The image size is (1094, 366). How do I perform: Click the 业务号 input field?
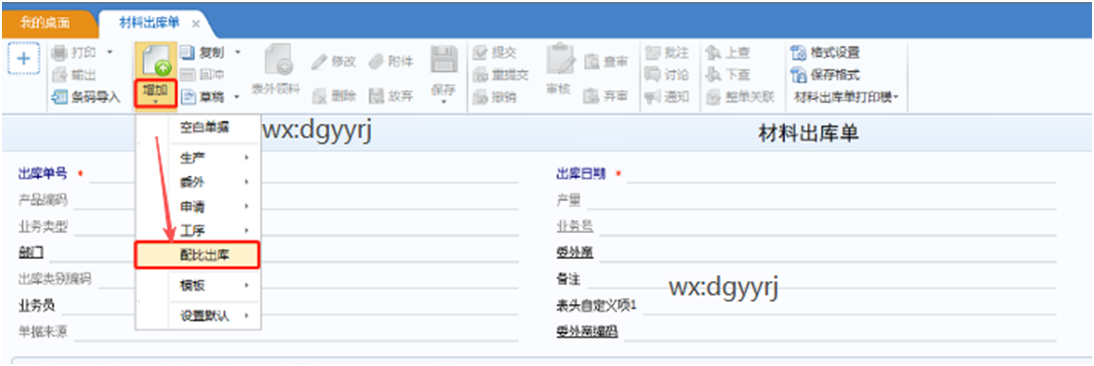point(828,227)
